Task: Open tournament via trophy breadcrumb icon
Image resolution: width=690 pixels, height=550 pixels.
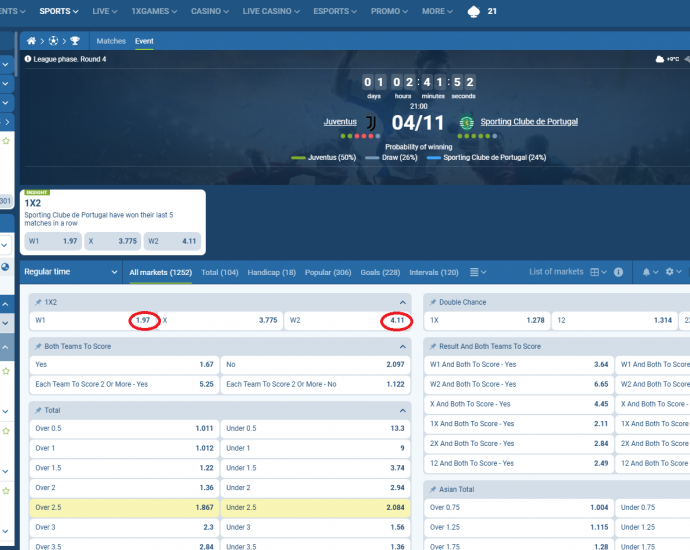Action: pyautogui.click(x=75, y=41)
